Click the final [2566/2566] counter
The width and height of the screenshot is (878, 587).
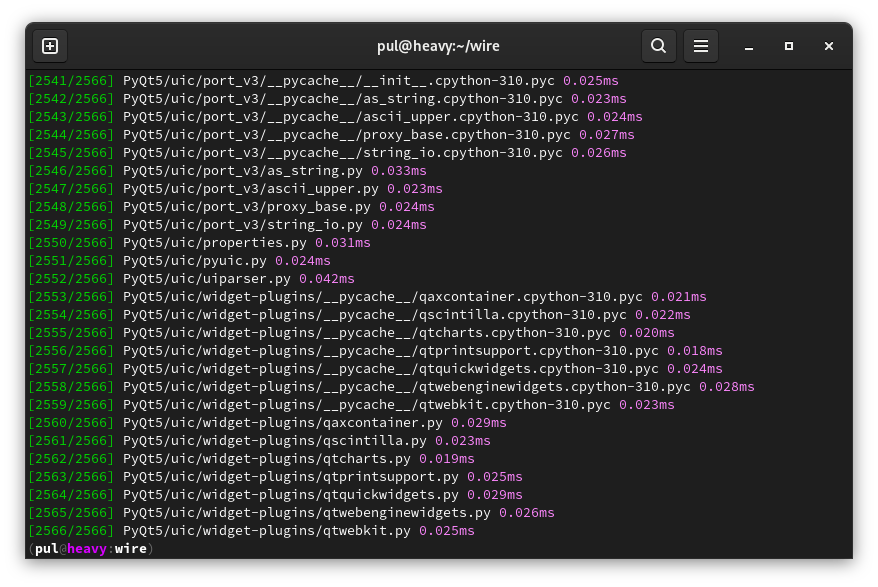pyautogui.click(x=71, y=530)
